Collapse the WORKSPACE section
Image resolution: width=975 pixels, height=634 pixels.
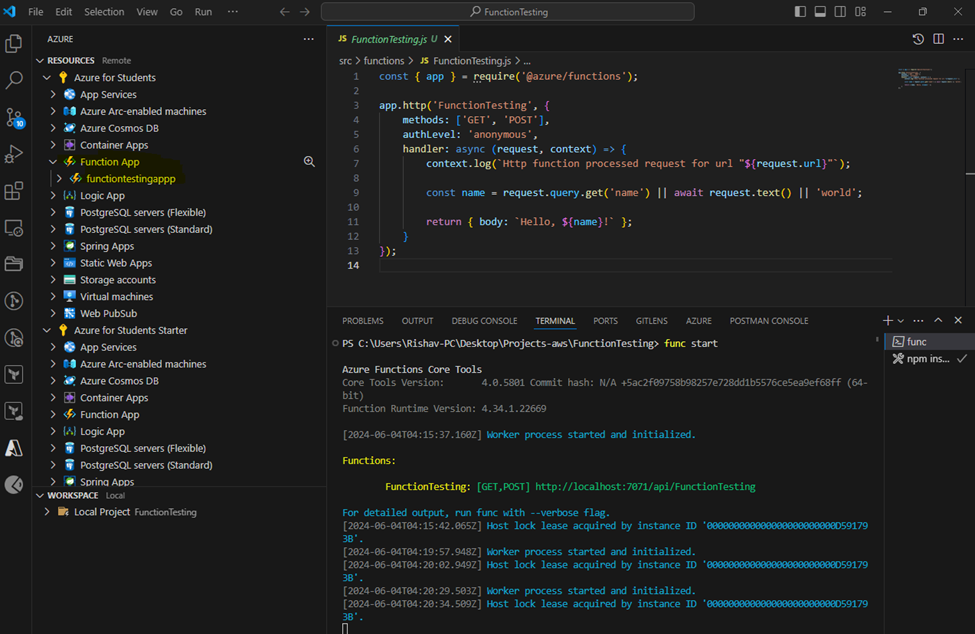pos(40,495)
